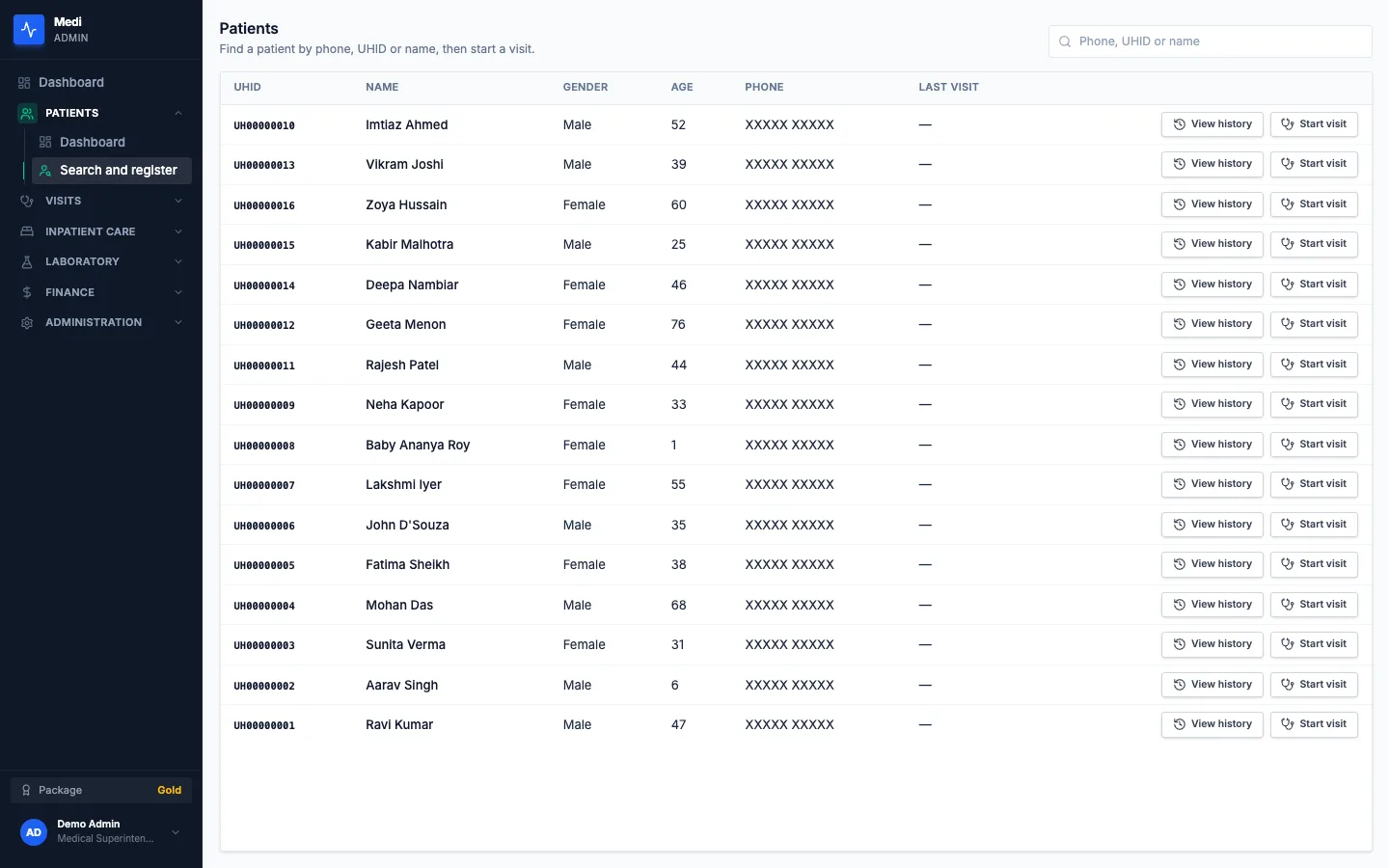Click the LAST VISIT column header
1389x868 pixels.
coord(948,87)
